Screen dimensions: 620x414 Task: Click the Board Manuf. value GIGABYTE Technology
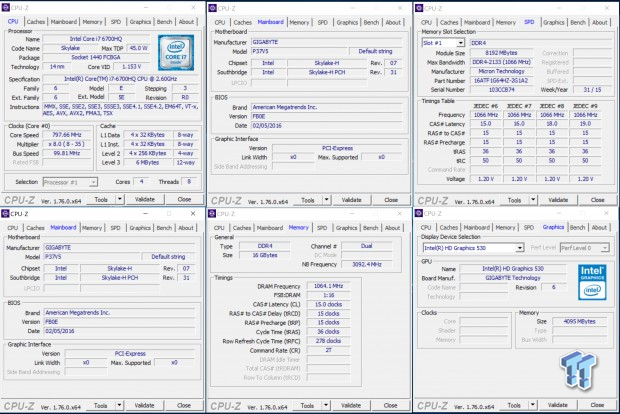coord(512,278)
